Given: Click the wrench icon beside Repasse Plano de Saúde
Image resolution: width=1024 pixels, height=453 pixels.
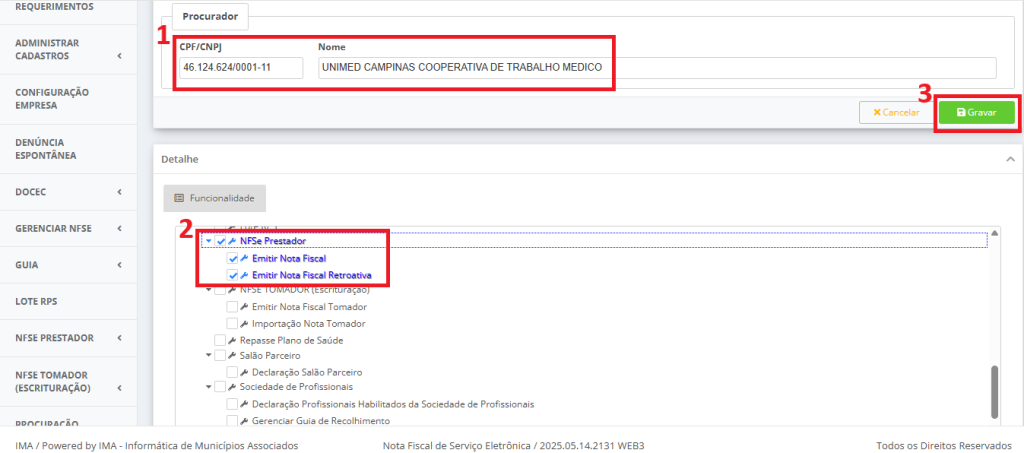Looking at the screenshot, I should click(x=232, y=340).
